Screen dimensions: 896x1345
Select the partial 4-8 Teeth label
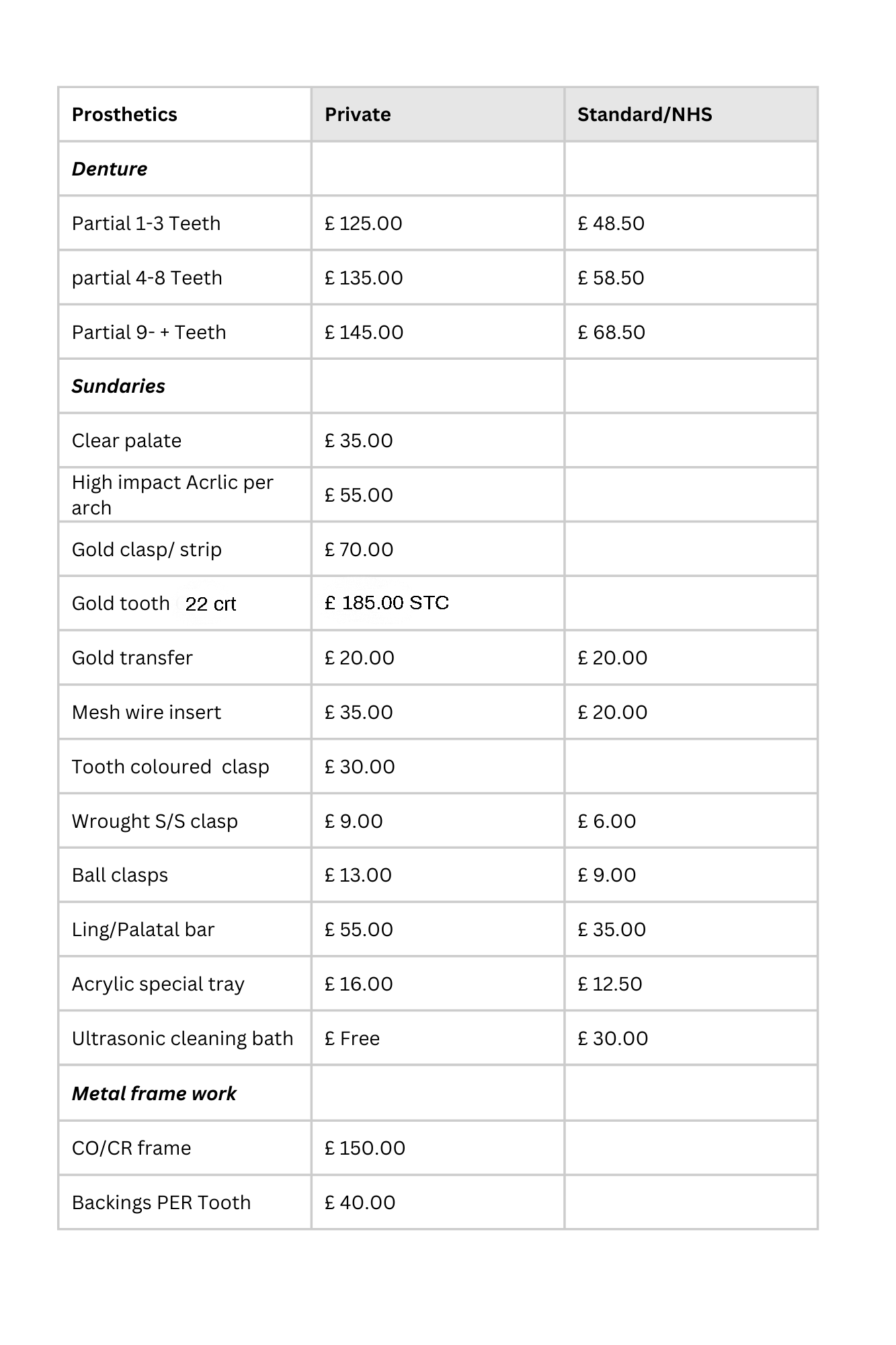click(x=147, y=278)
